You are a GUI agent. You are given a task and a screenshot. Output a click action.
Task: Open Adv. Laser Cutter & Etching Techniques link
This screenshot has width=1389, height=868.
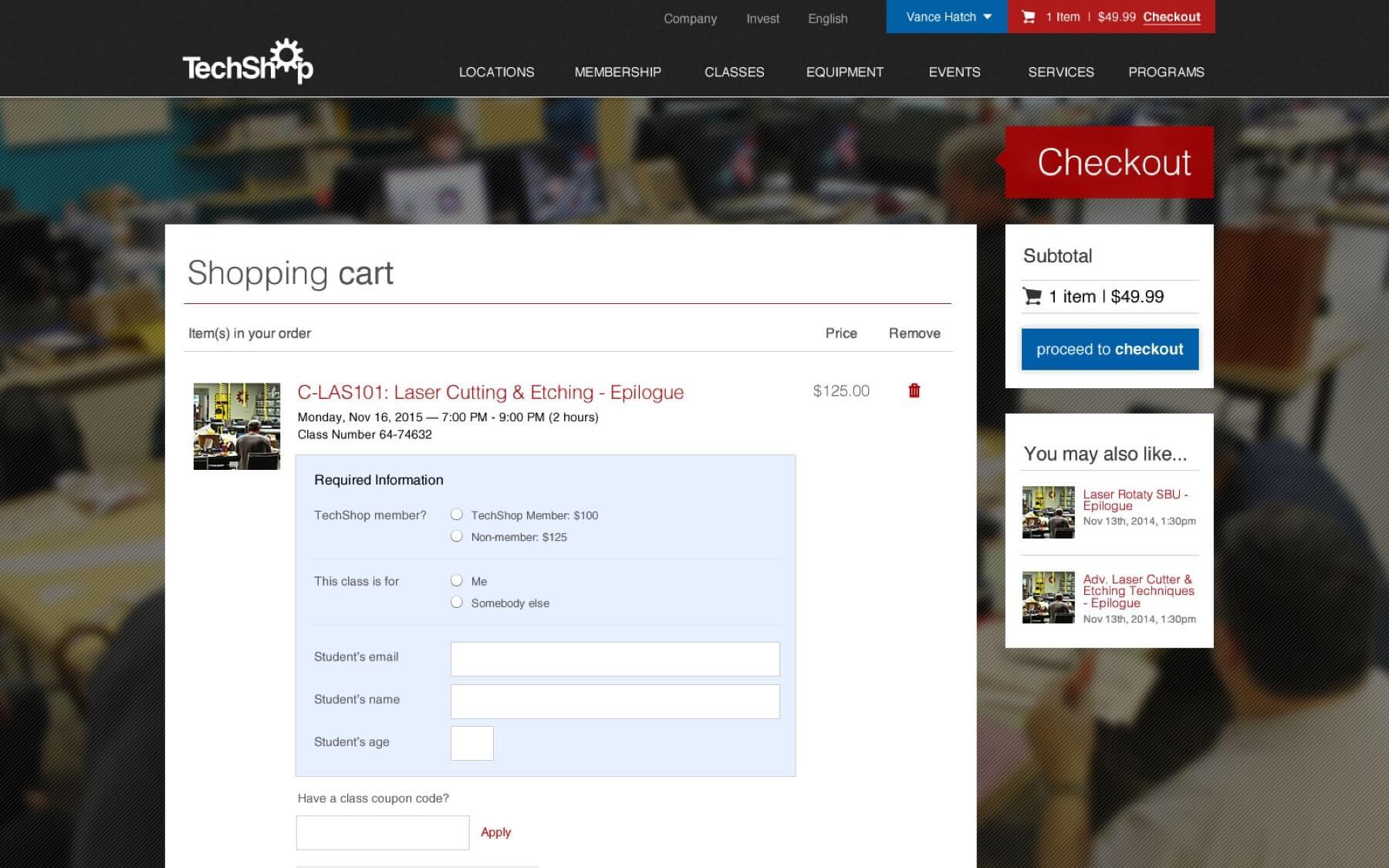pyautogui.click(x=1138, y=591)
